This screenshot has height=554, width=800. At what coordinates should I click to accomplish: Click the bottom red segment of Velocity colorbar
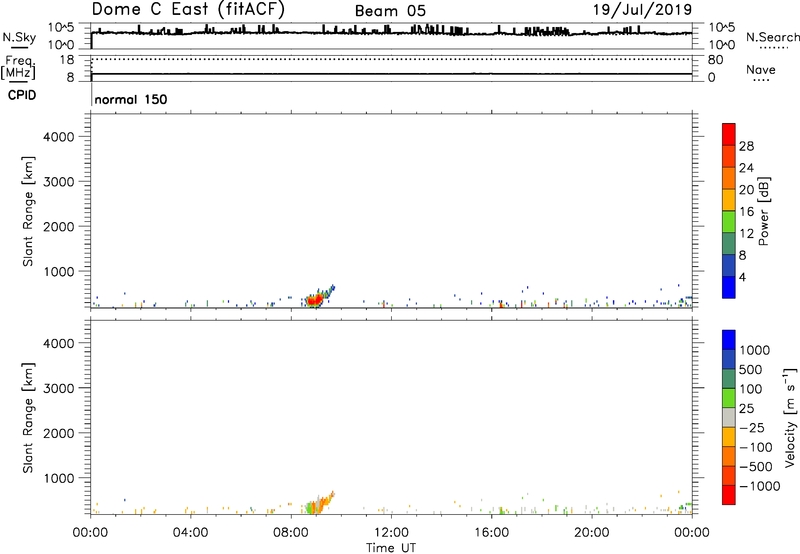[729, 495]
